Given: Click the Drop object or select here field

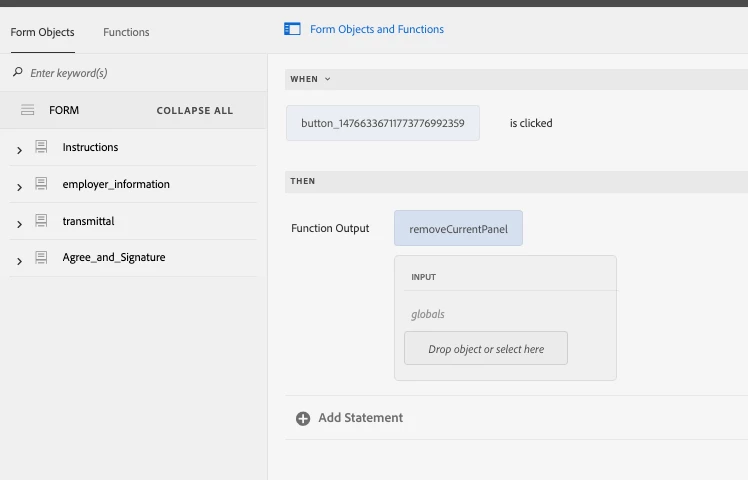Looking at the screenshot, I should (x=486, y=349).
